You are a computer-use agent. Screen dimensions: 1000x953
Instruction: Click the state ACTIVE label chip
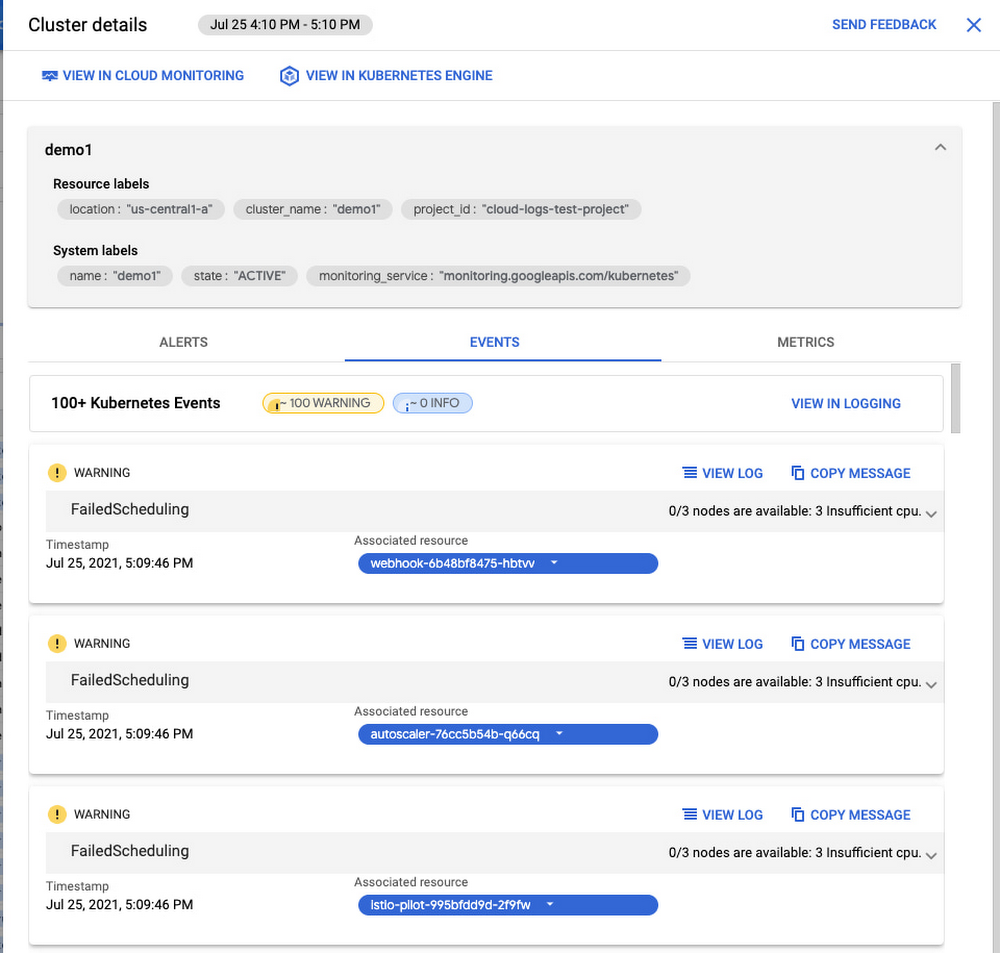click(239, 276)
